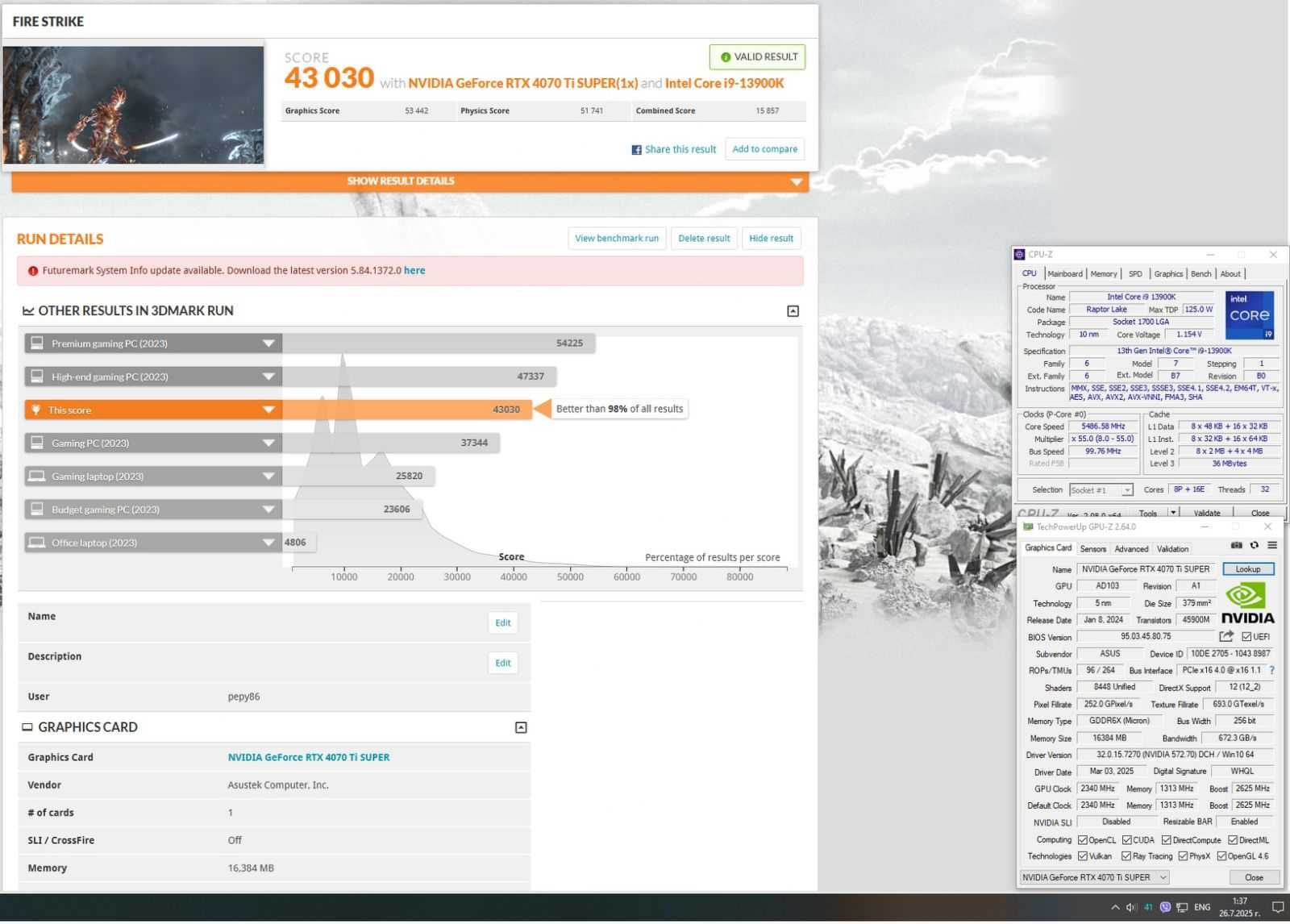Click the 'here' link in update notice
Viewport: 1290px width, 924px height.
click(414, 271)
